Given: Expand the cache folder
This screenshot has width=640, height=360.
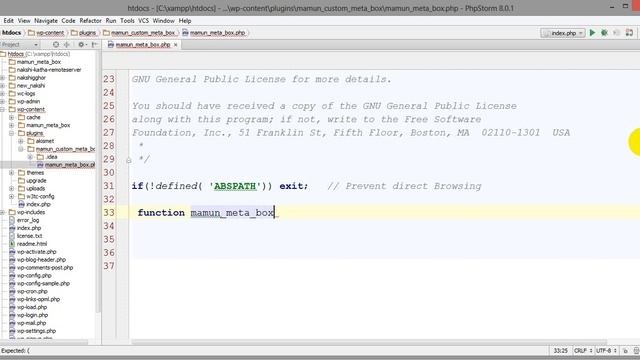Looking at the screenshot, I should 11,117.
